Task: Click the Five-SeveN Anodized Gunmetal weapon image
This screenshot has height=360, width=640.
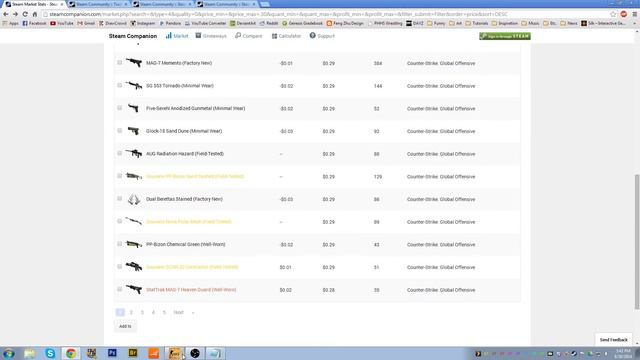Action: click(134, 108)
